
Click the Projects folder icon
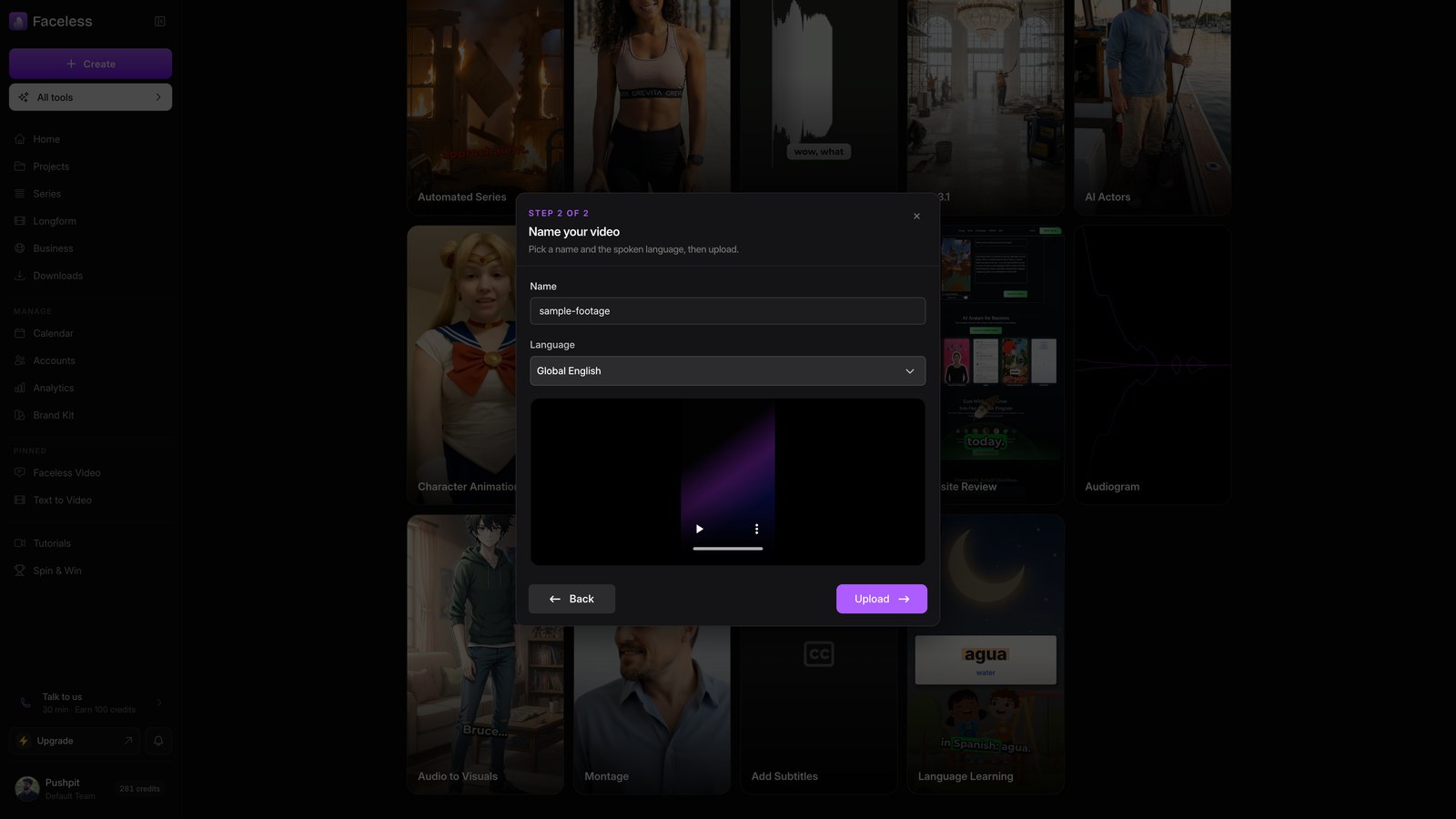(20, 167)
